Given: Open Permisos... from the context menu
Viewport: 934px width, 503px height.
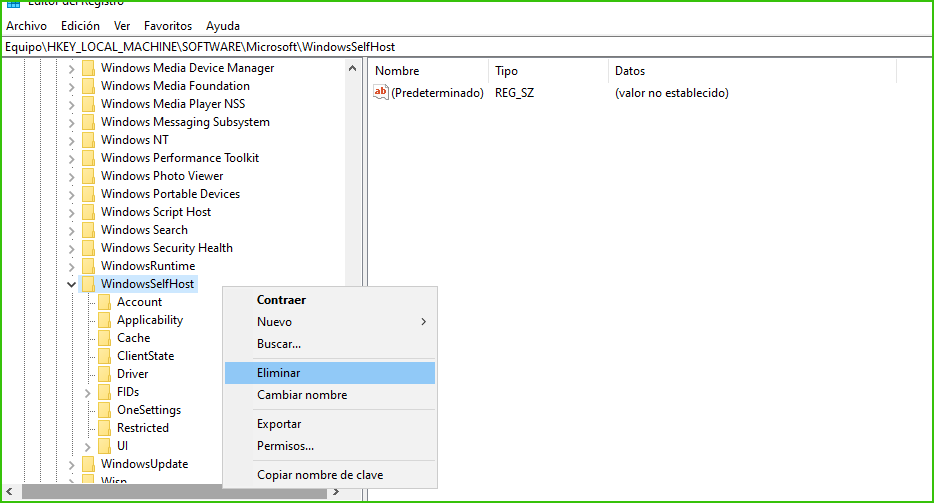Looking at the screenshot, I should click(330, 446).
